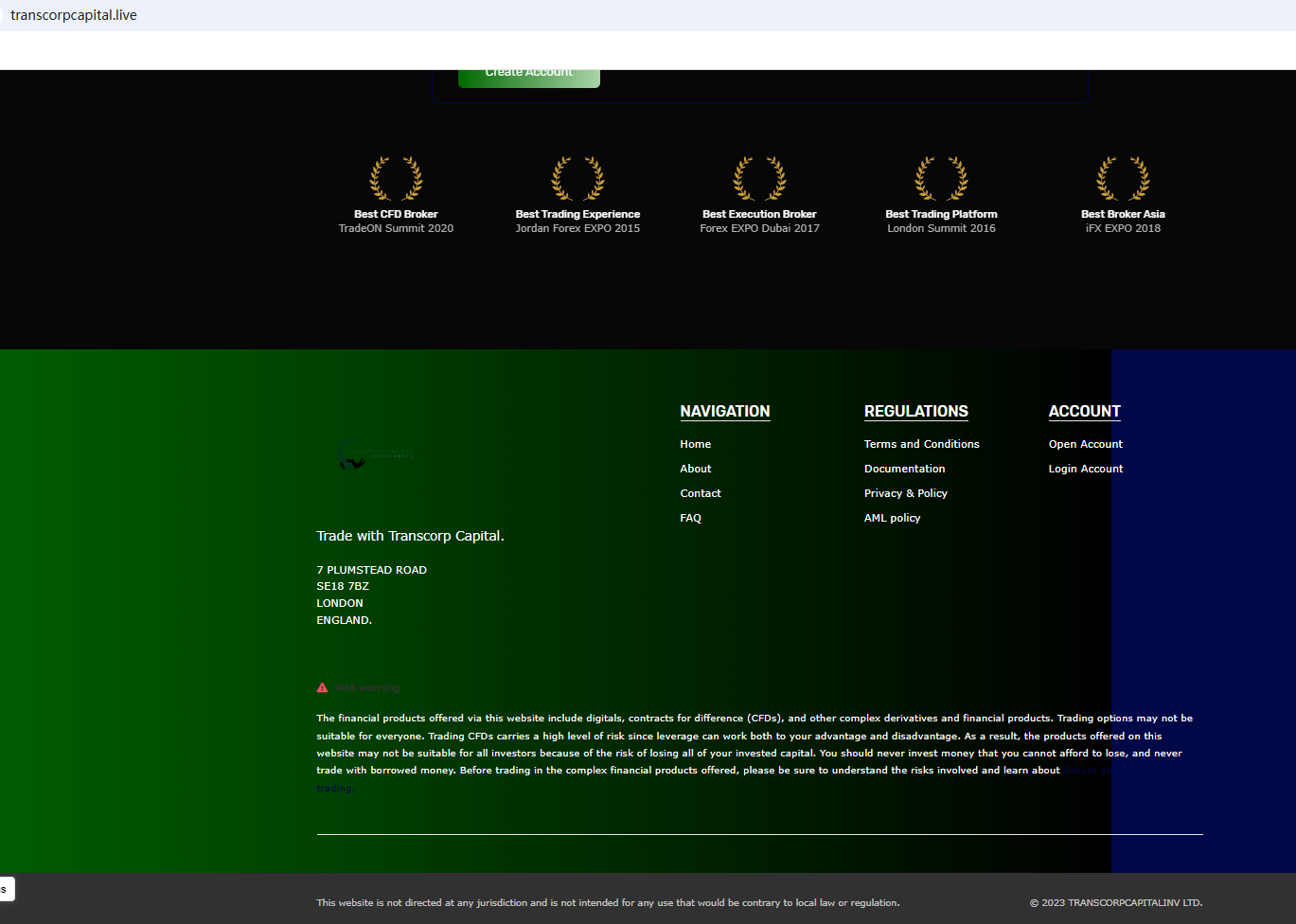Click Open Account under Account
This screenshot has width=1296, height=924.
1085,444
